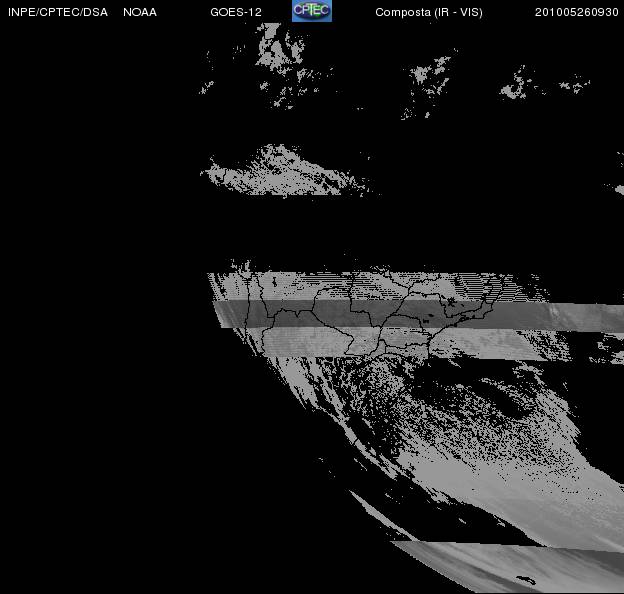Click the CPTEC logo in the header
The width and height of the screenshot is (624, 594).
point(312,11)
